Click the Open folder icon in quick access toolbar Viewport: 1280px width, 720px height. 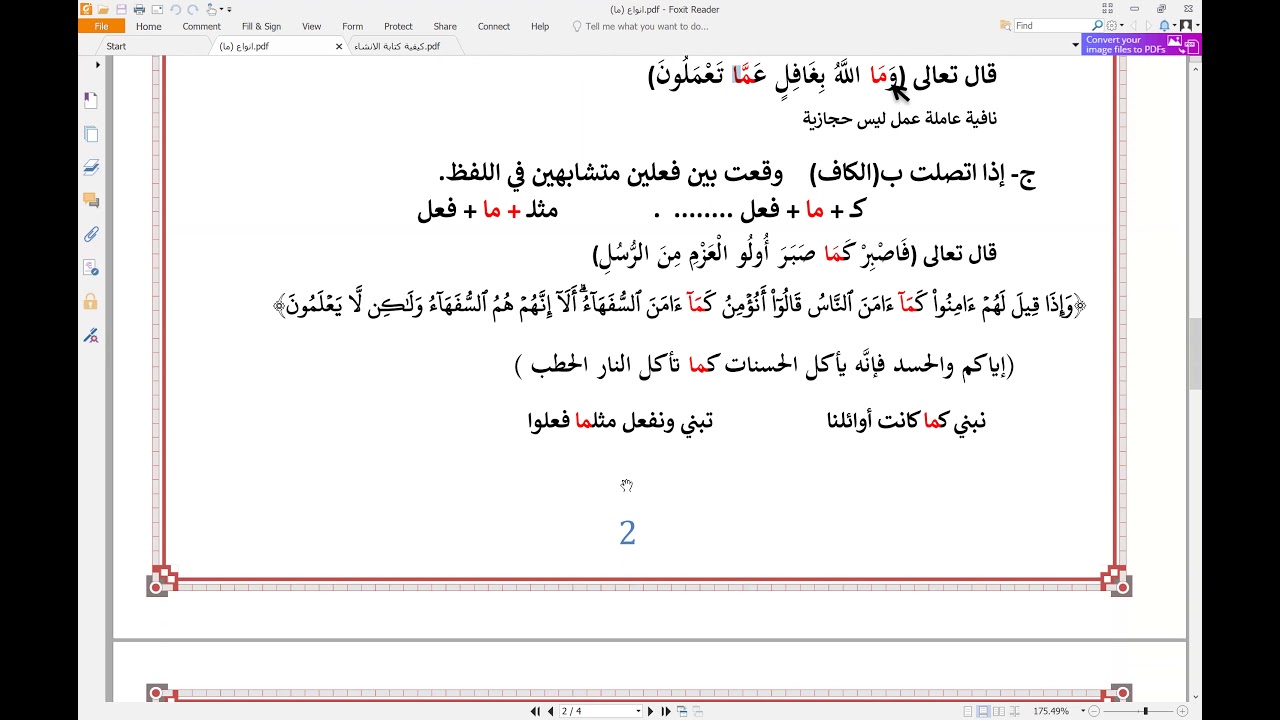[103, 9]
